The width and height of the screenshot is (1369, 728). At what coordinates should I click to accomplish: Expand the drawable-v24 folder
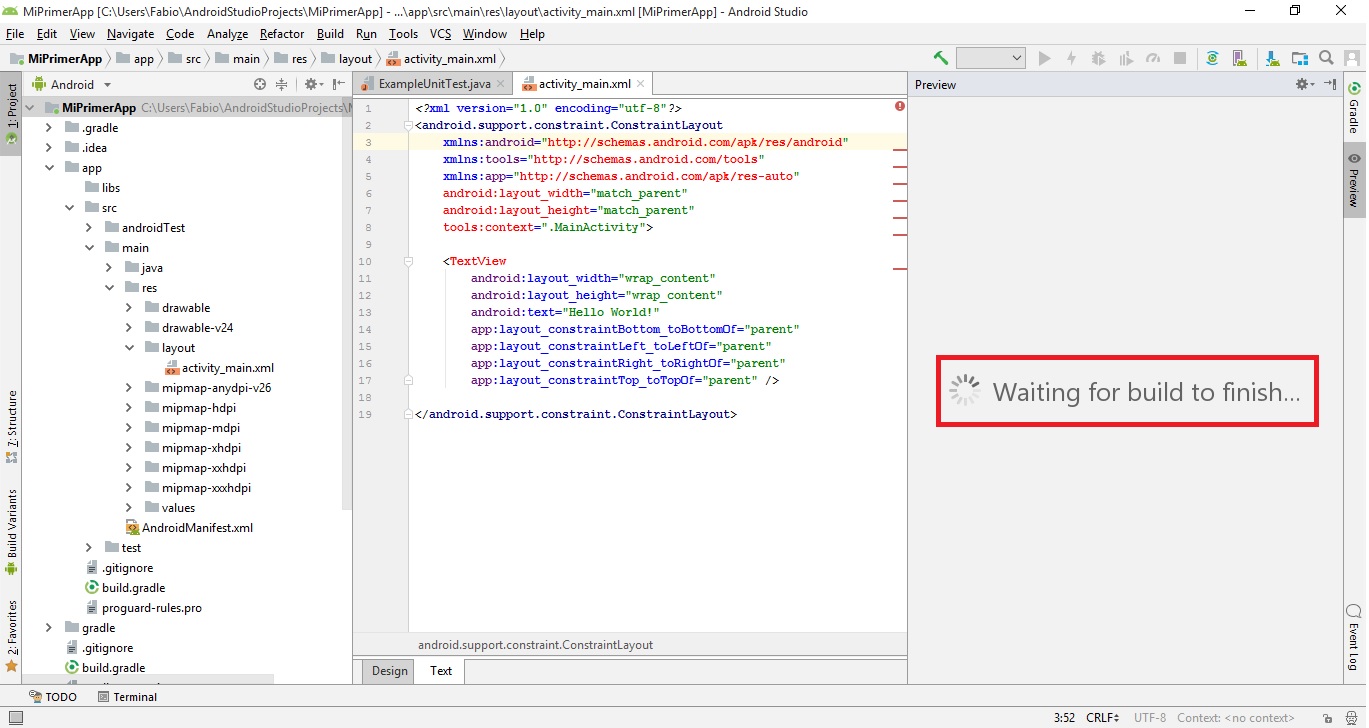click(x=129, y=328)
